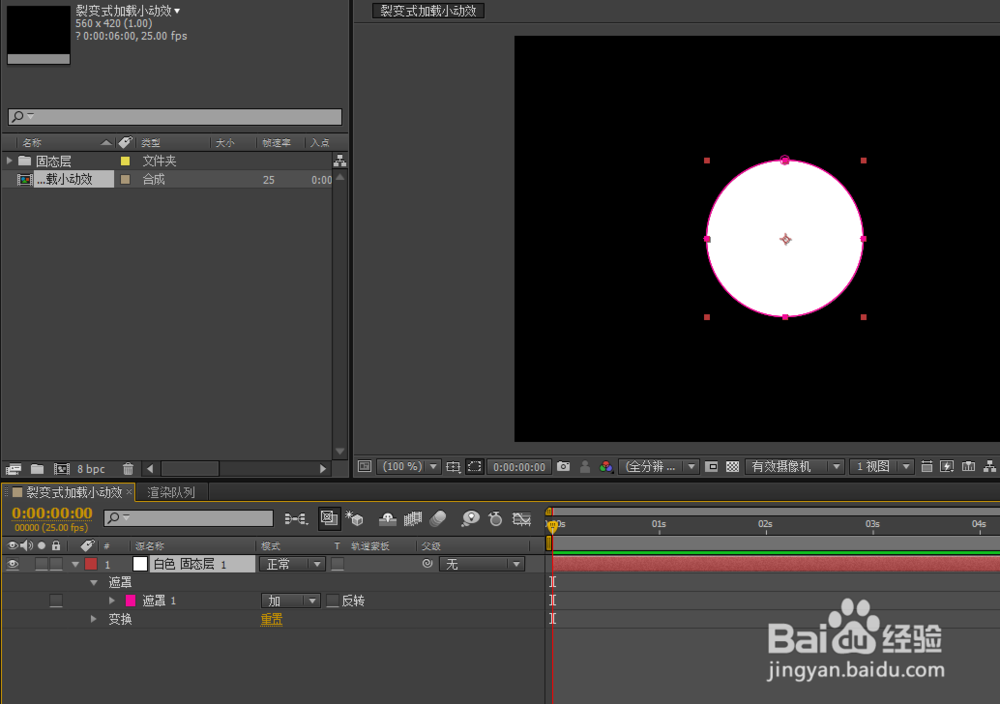Click the pink 遮罩 1 color swatch

point(130,601)
